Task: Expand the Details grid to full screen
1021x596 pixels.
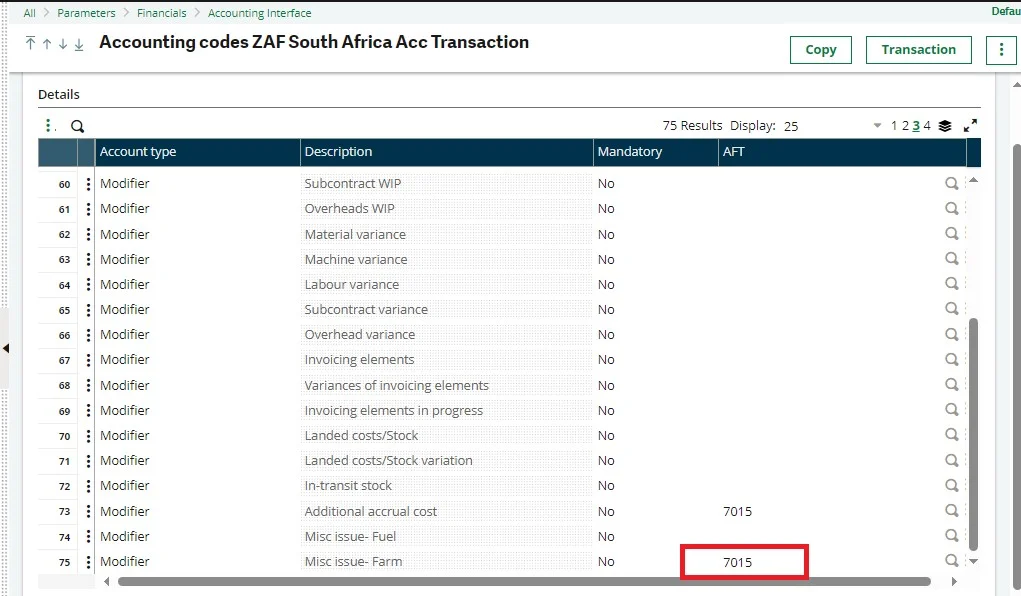Action: [970, 126]
